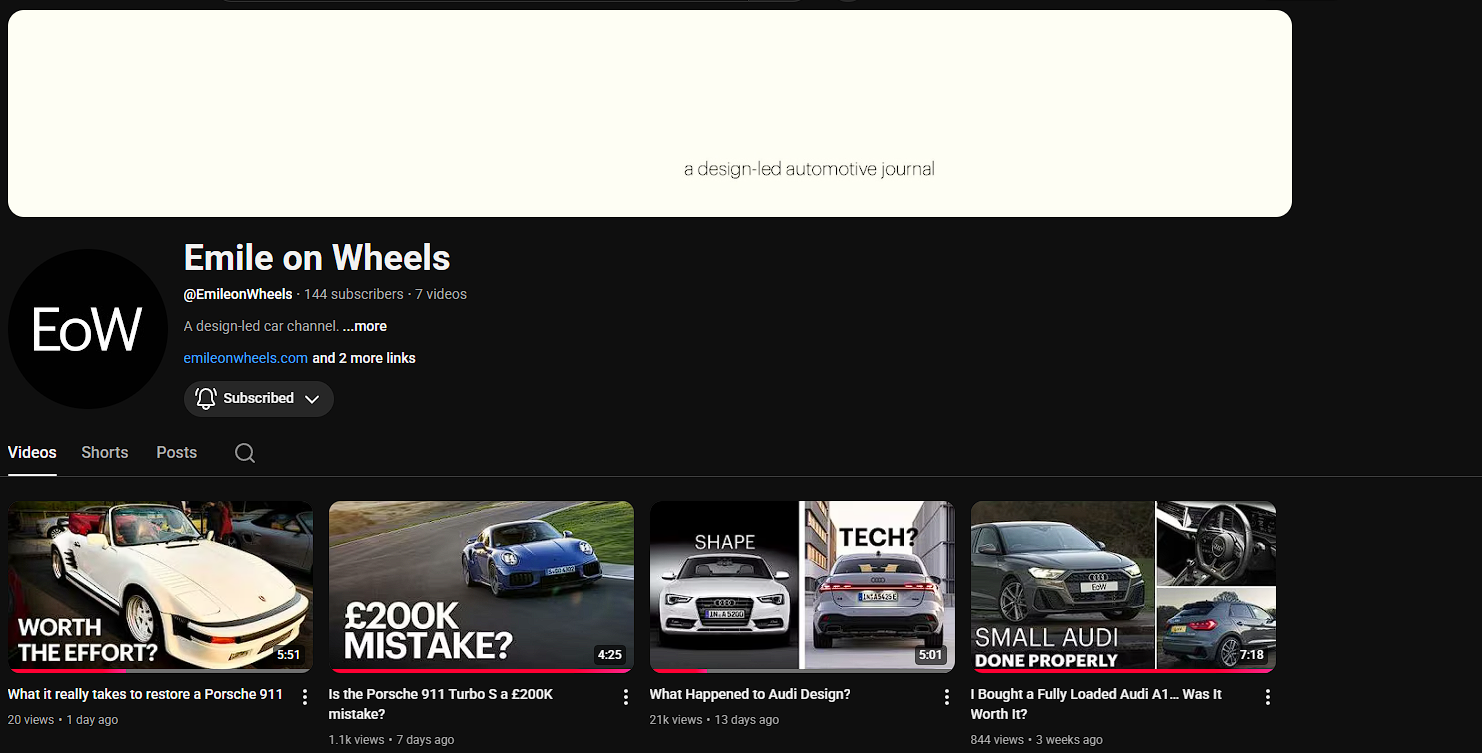Click the EoW channel avatar

pyautogui.click(x=88, y=329)
